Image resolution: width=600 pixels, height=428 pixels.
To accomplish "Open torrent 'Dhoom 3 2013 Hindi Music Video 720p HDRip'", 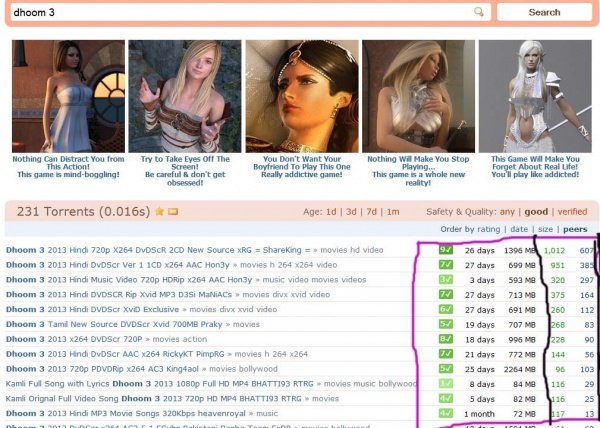I will coord(129,280).
